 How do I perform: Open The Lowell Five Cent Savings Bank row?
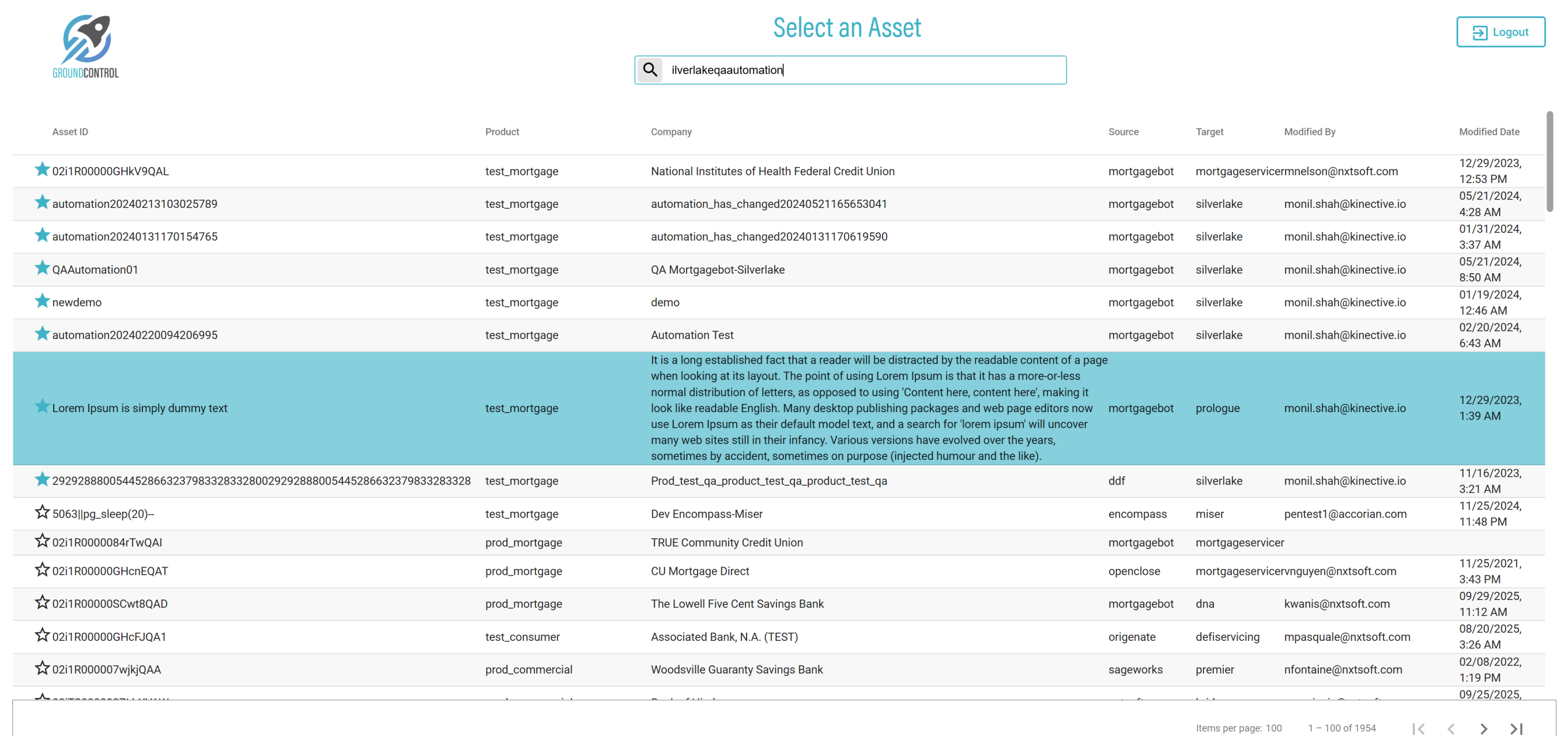click(x=737, y=604)
